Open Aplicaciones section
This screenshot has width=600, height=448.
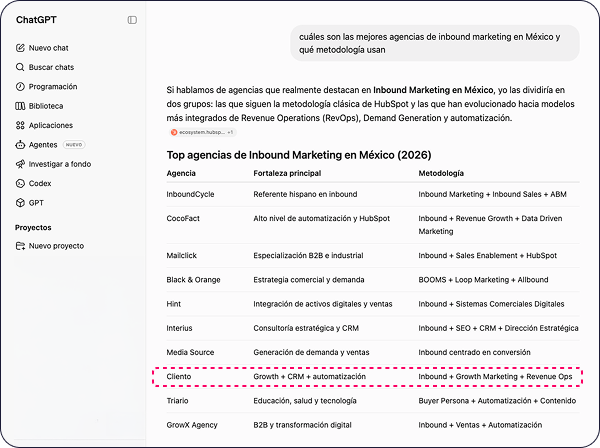[x=44, y=125]
